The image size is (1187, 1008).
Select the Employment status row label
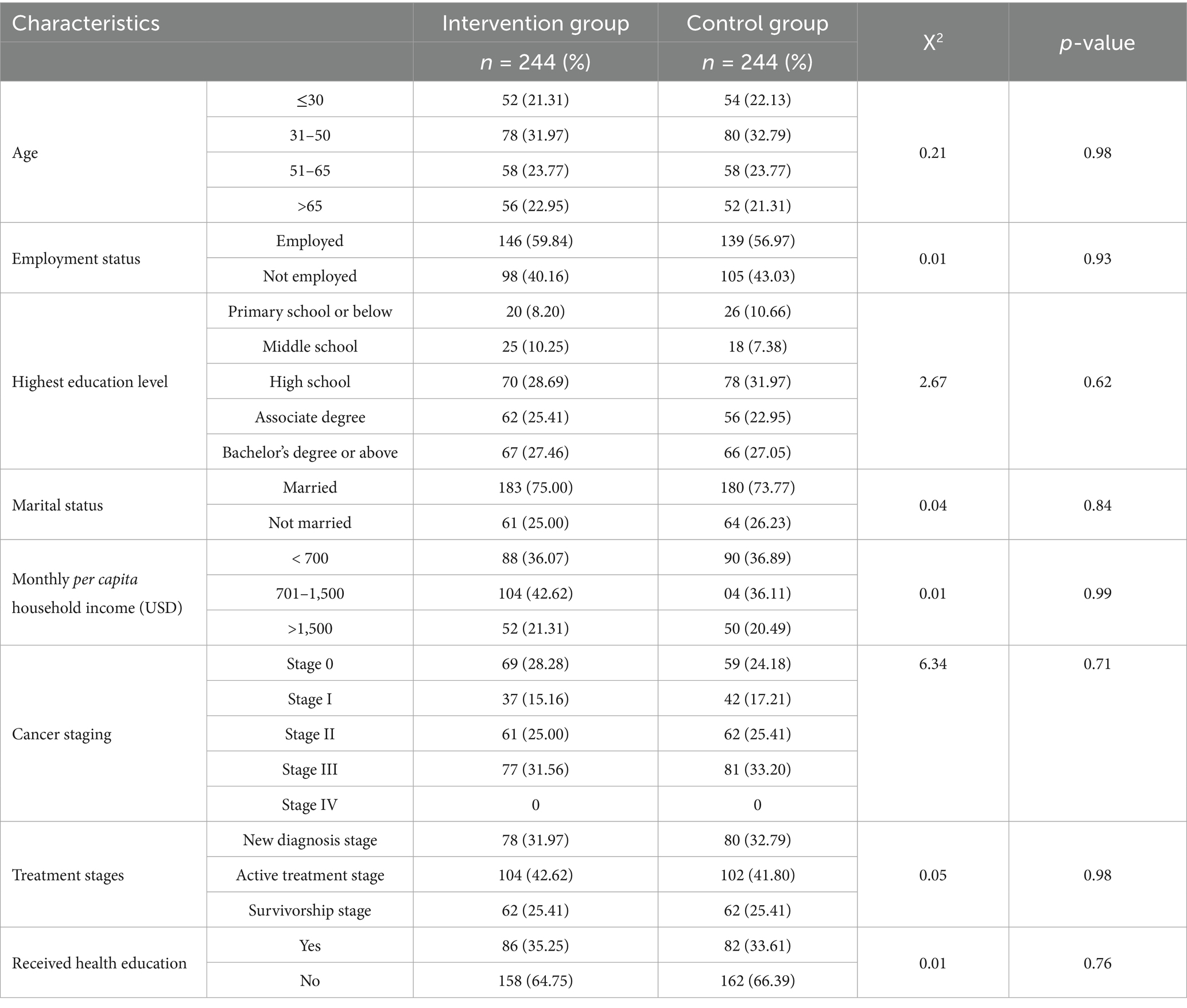(76, 258)
